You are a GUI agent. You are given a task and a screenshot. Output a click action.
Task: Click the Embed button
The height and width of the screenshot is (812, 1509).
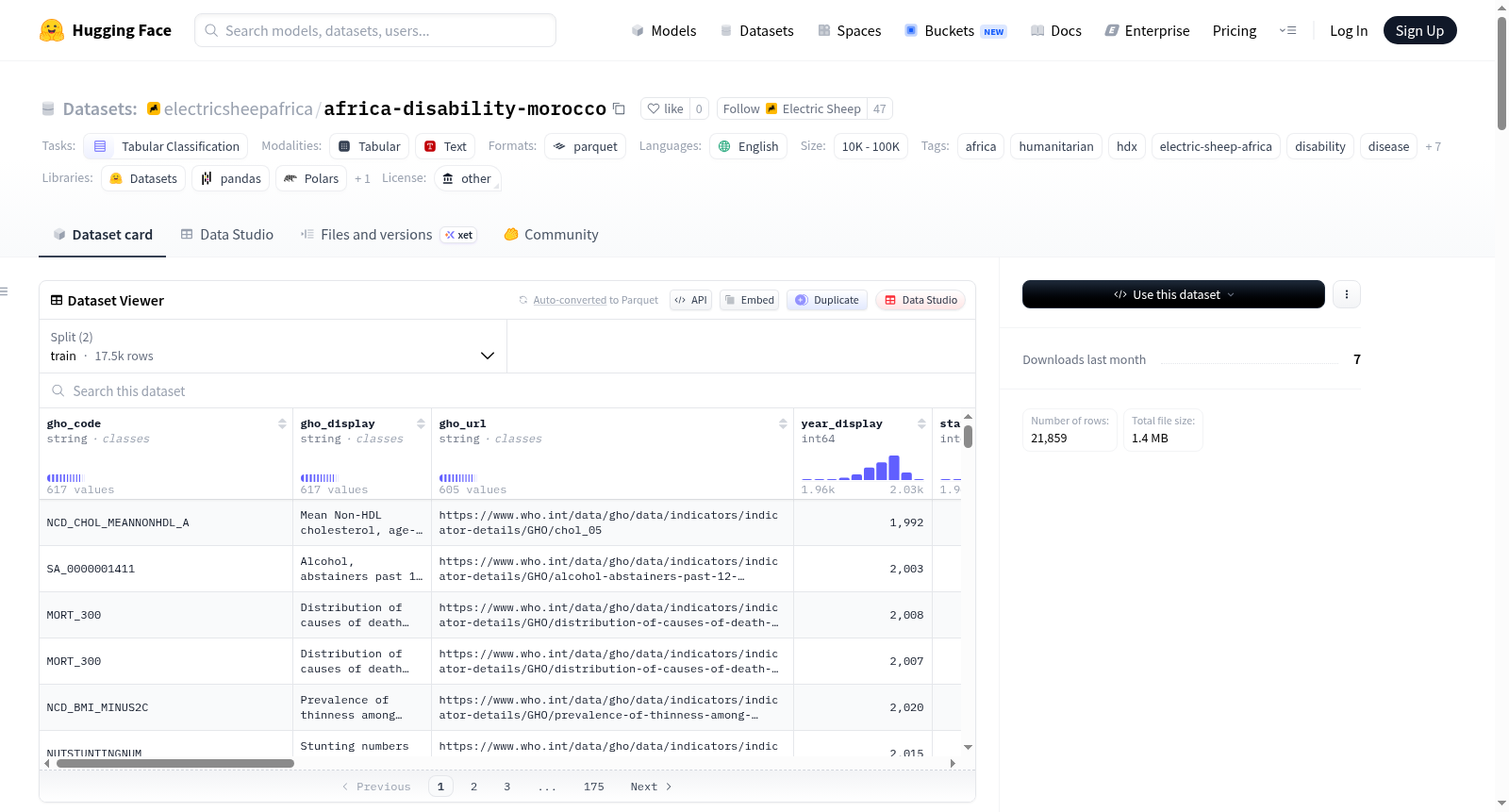click(749, 300)
